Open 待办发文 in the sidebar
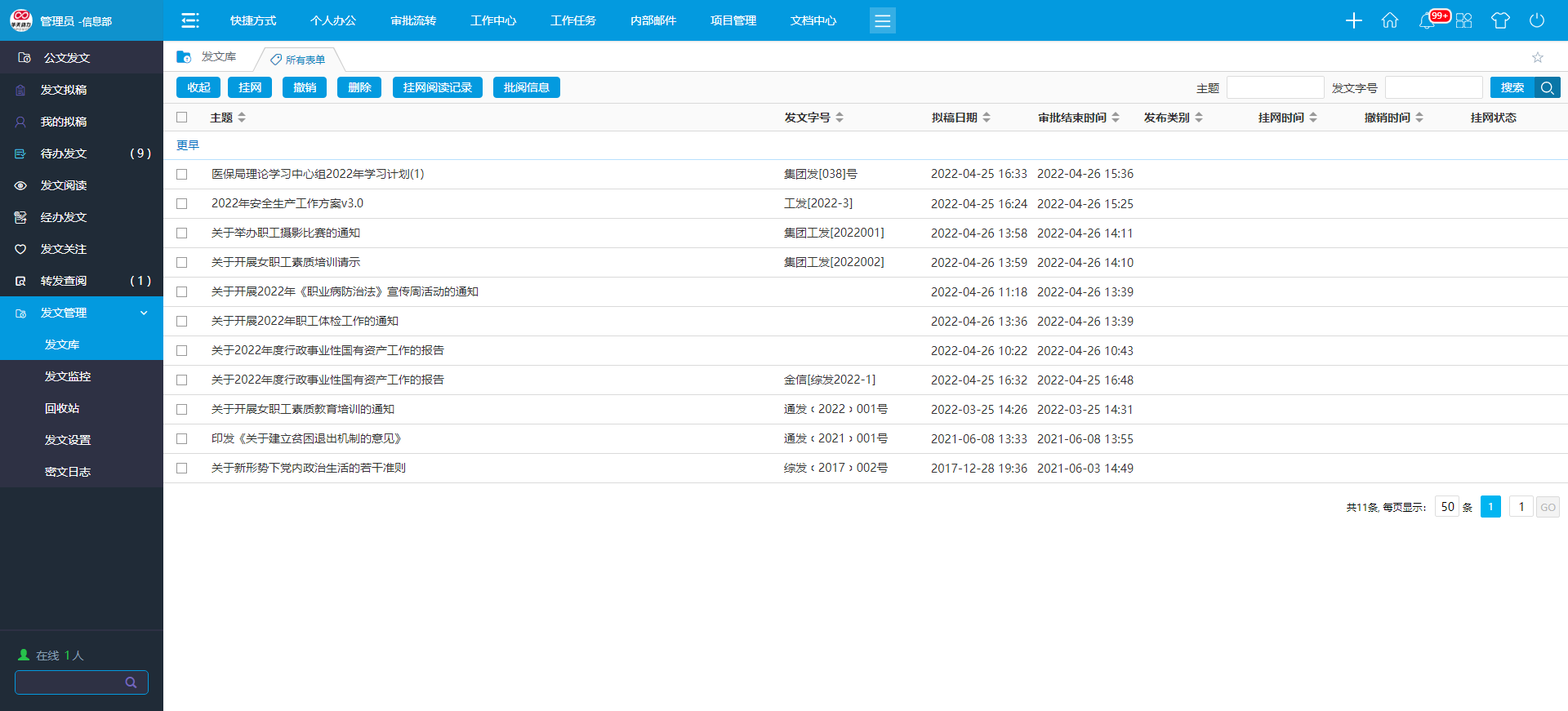 coord(64,153)
